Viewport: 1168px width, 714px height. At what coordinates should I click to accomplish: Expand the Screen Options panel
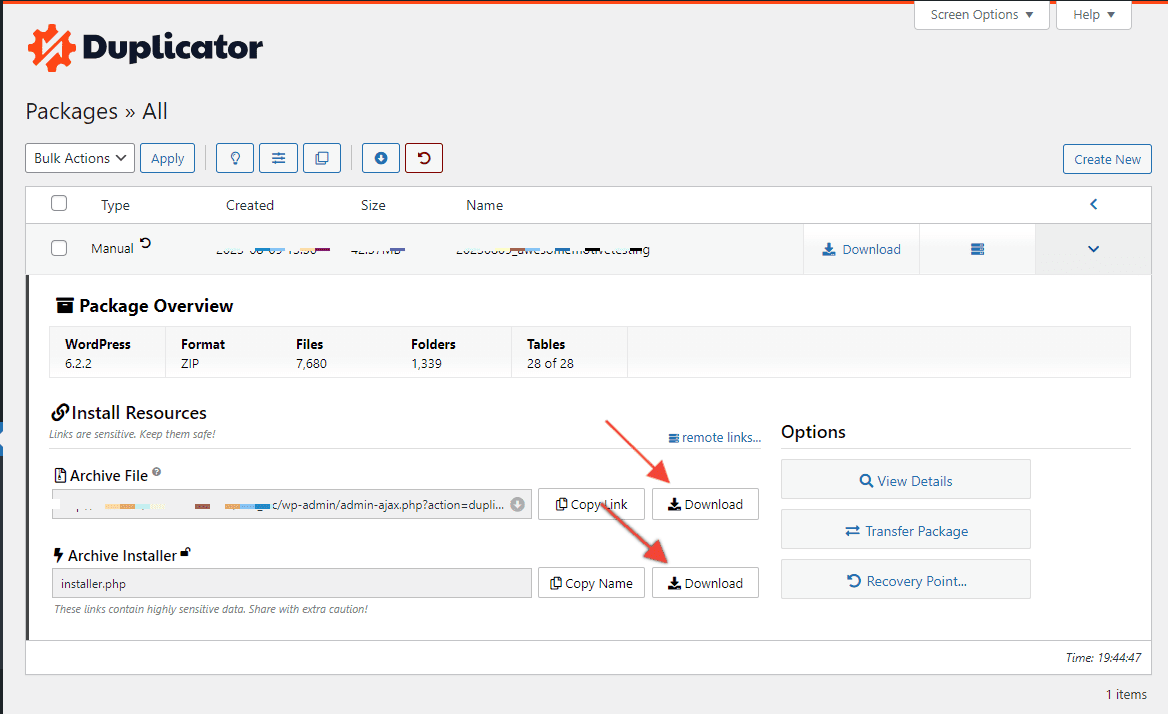point(982,15)
